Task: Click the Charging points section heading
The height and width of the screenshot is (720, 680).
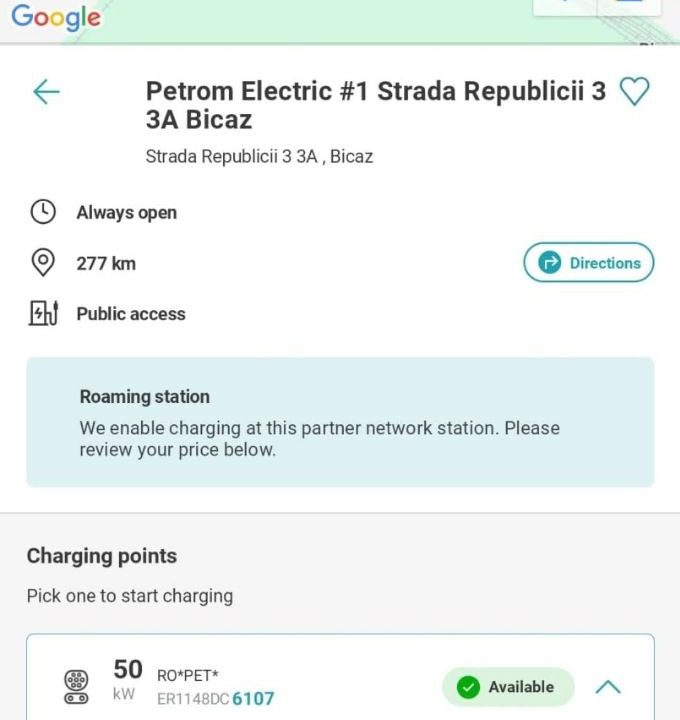Action: (x=101, y=556)
